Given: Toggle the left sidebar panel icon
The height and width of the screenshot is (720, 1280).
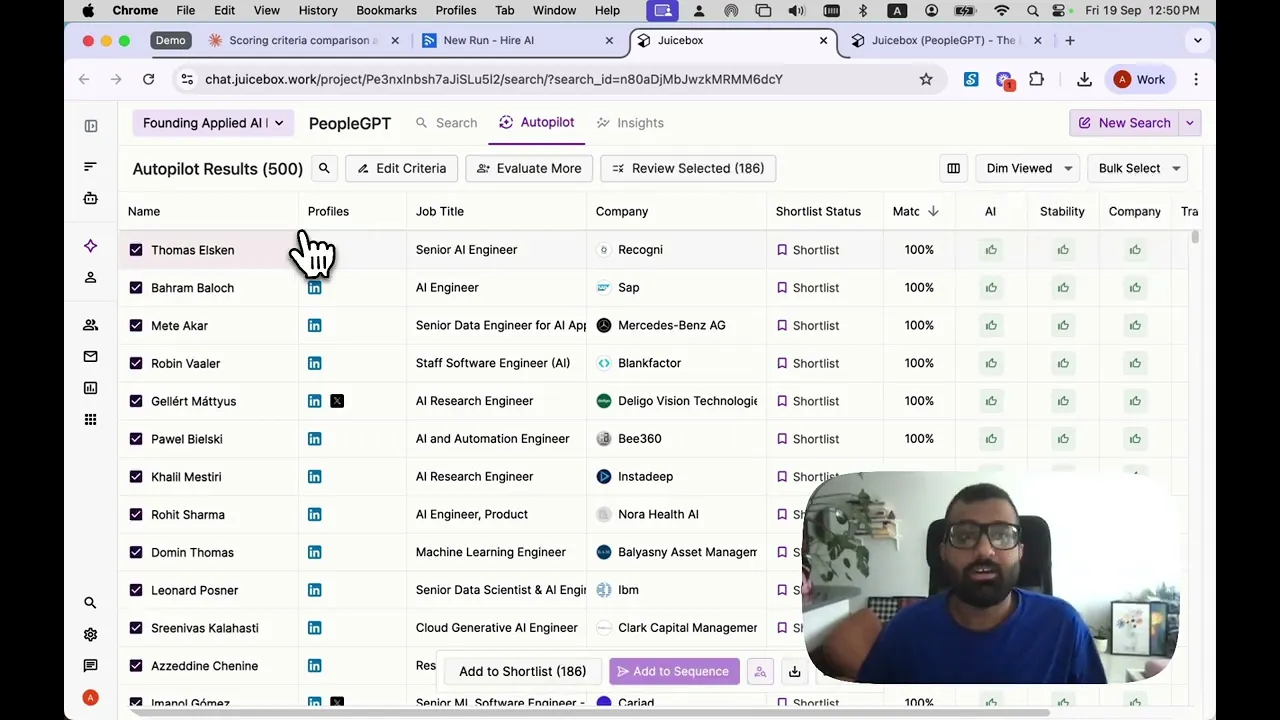Looking at the screenshot, I should coord(91,126).
